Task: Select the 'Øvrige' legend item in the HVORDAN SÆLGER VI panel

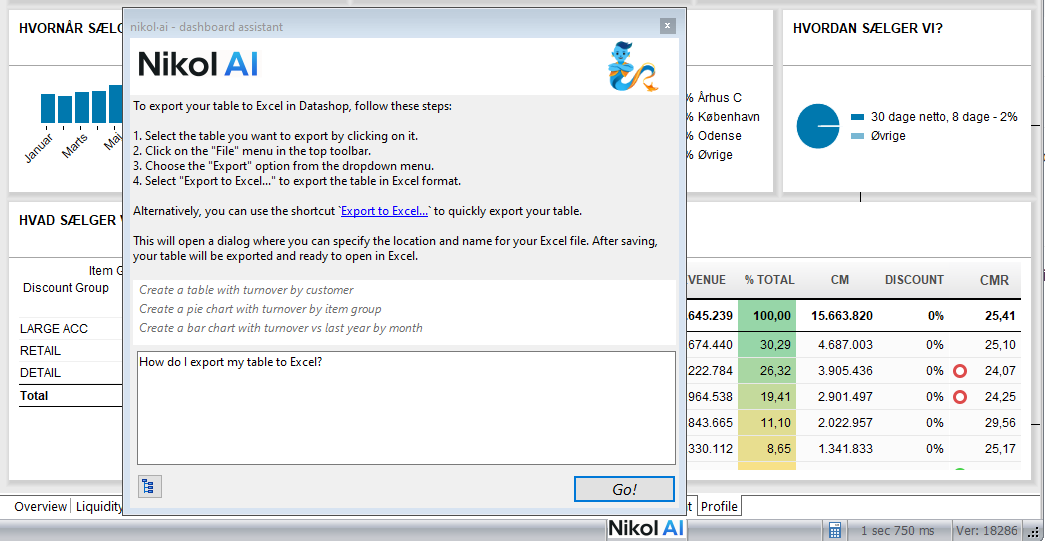Action: tap(878, 135)
